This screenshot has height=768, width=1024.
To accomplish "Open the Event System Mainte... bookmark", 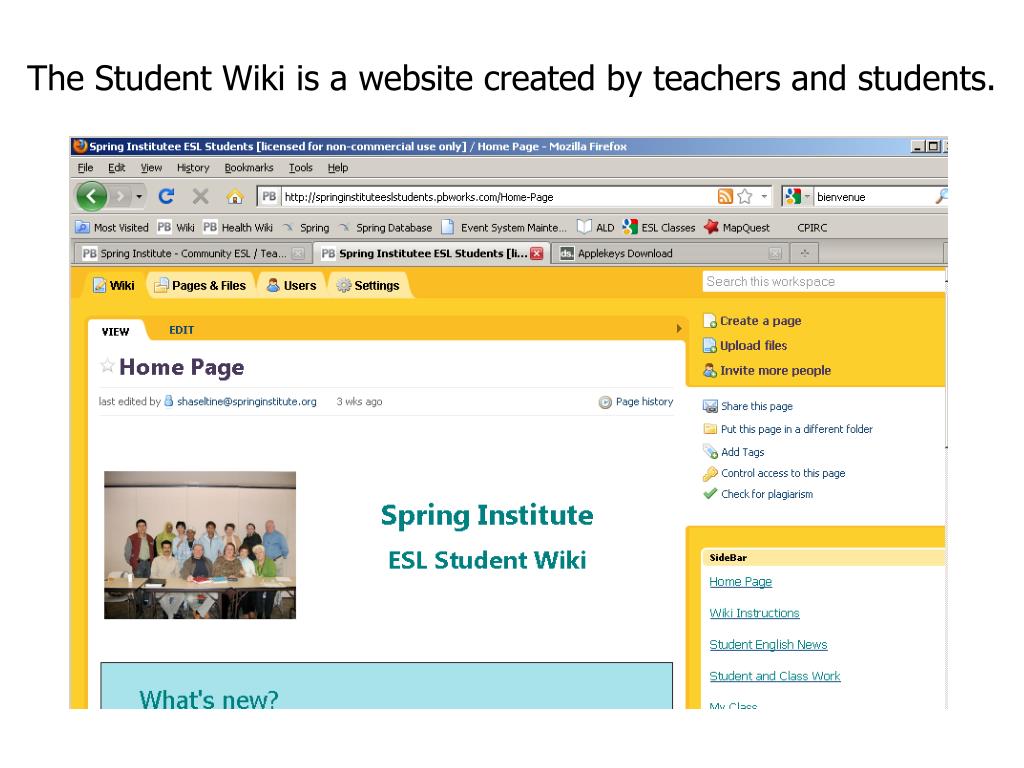I will click(x=504, y=227).
